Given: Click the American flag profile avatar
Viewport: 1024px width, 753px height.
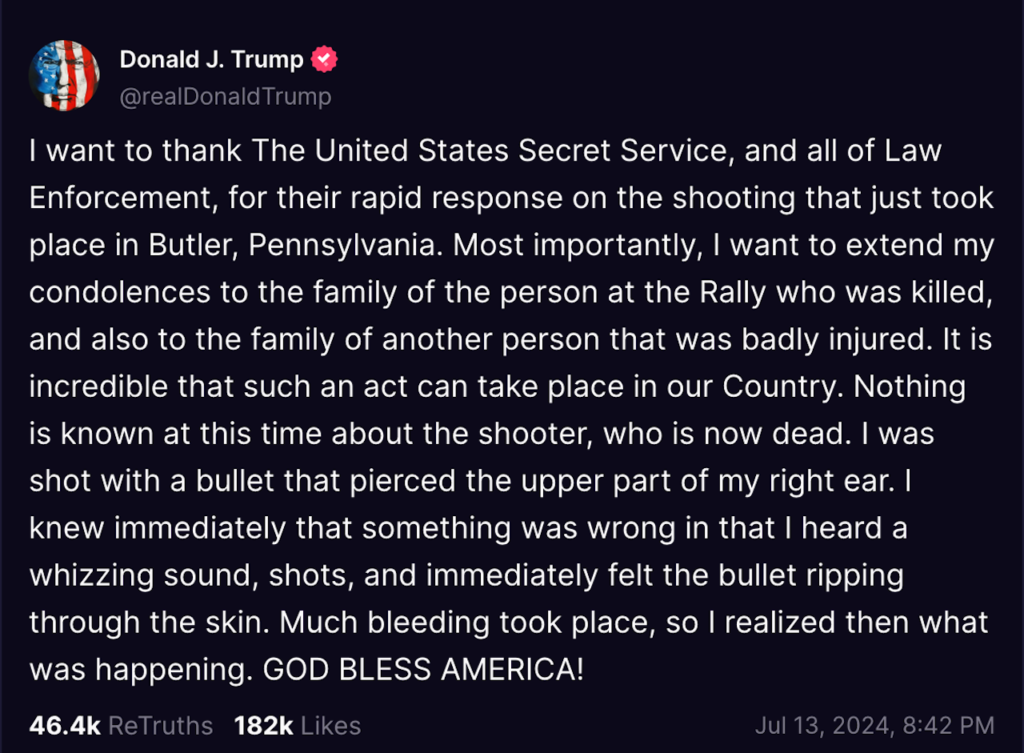Looking at the screenshot, I should pyautogui.click(x=65, y=76).
